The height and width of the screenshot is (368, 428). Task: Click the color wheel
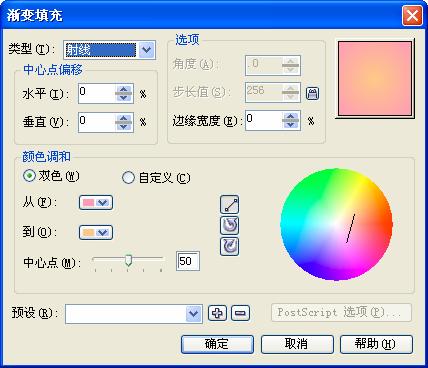point(336,224)
